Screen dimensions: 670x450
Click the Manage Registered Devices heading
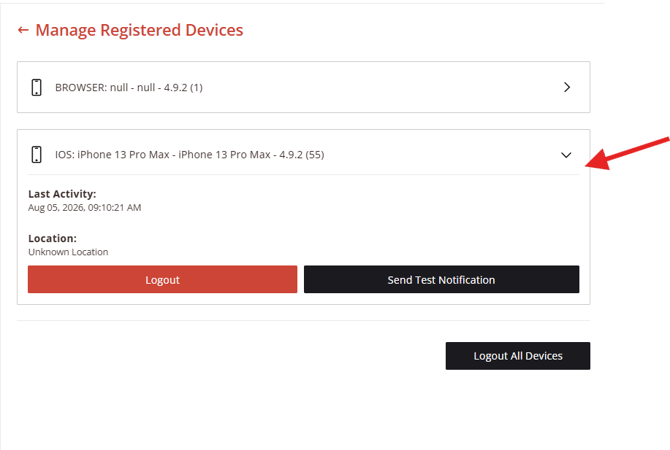pos(139,30)
